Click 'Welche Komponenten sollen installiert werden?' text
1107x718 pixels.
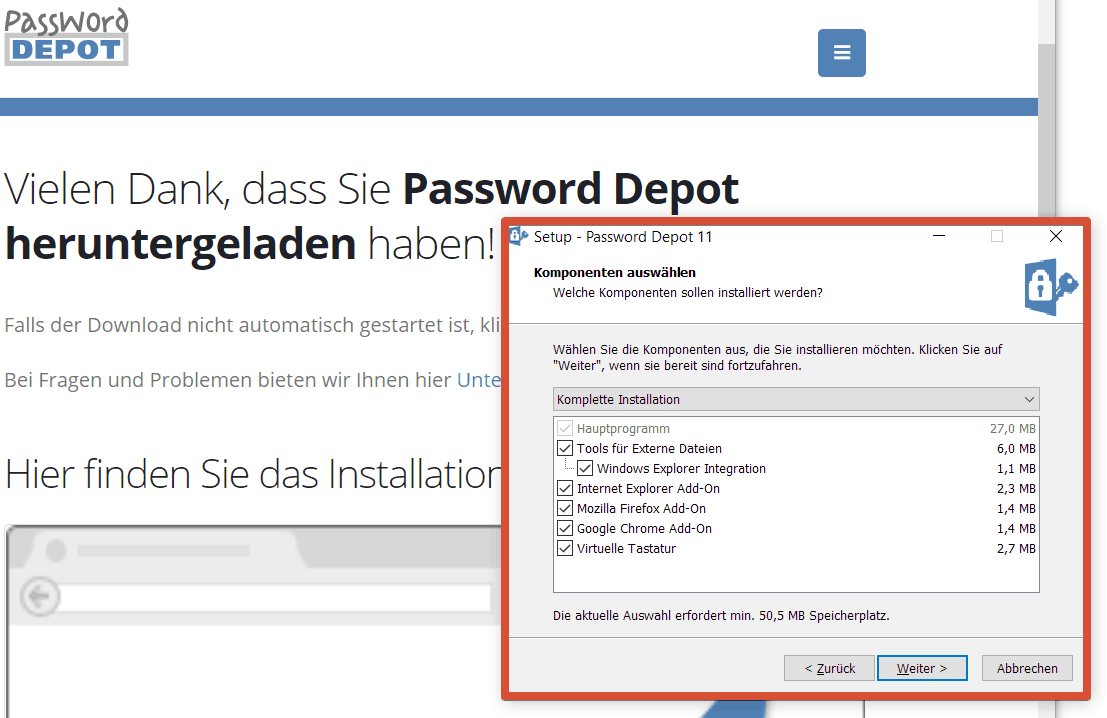(688, 292)
